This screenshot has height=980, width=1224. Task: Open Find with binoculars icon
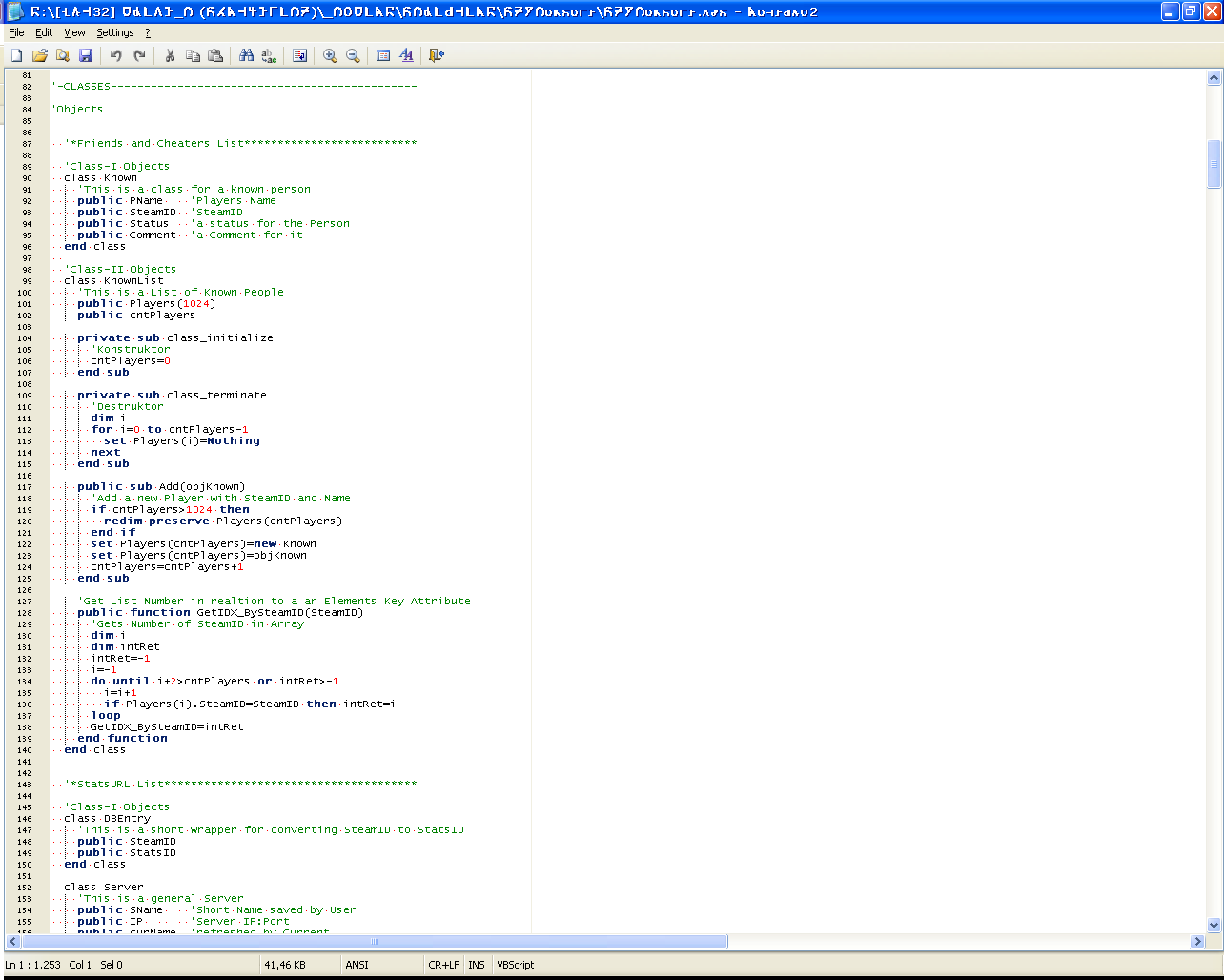pyautogui.click(x=246, y=55)
